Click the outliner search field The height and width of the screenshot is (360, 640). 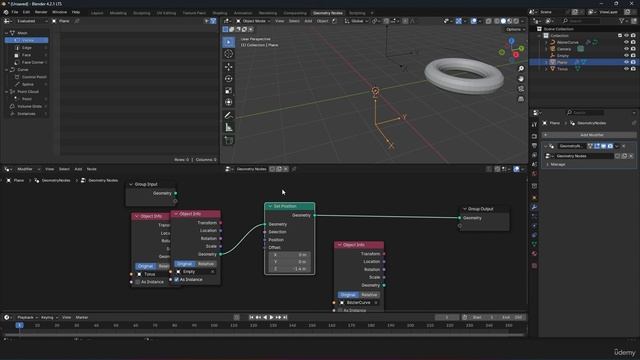pos(581,21)
